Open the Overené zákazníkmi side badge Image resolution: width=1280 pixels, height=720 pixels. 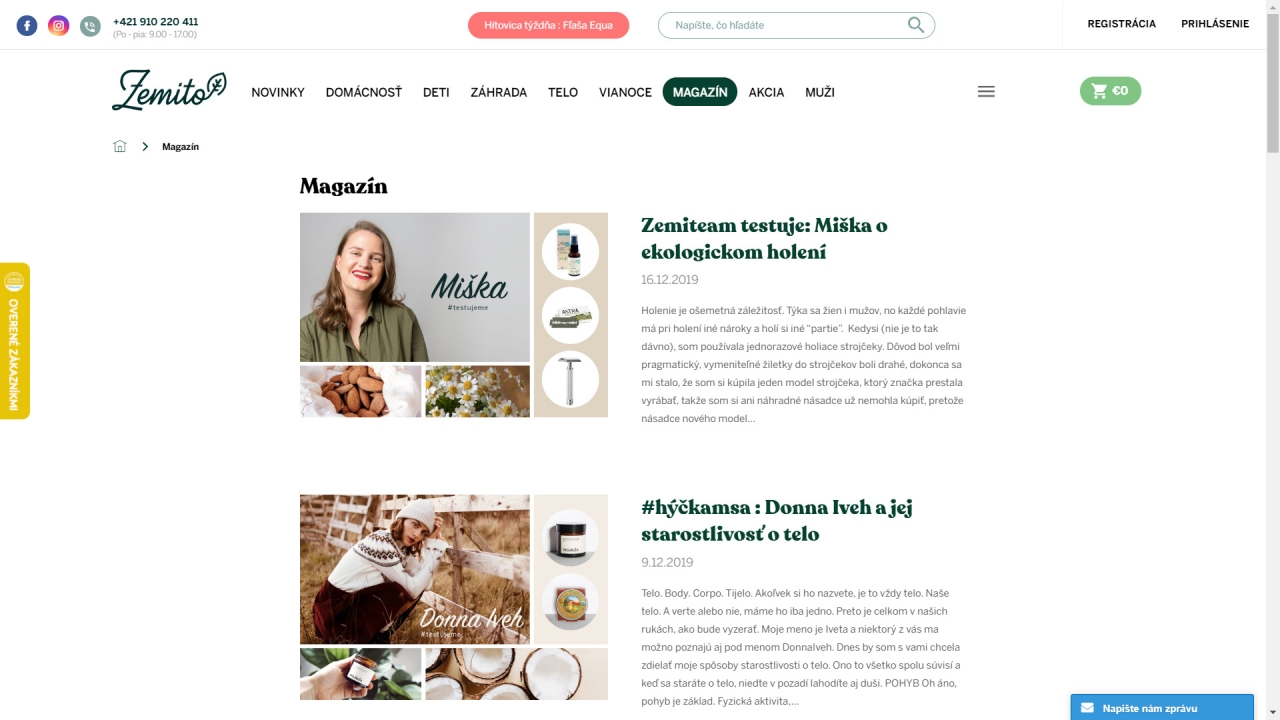tap(15, 341)
